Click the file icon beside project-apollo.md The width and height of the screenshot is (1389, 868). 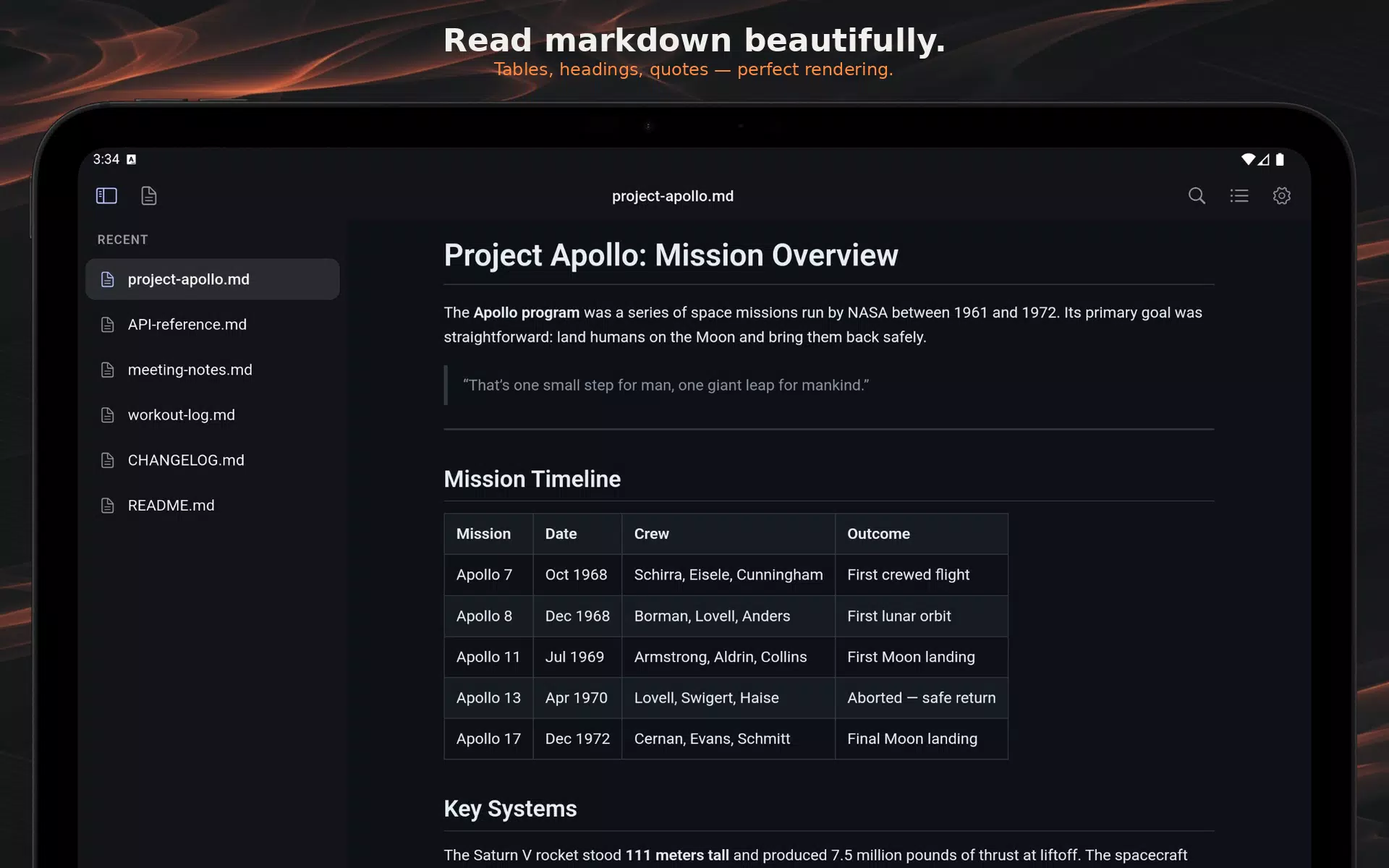coord(108,279)
